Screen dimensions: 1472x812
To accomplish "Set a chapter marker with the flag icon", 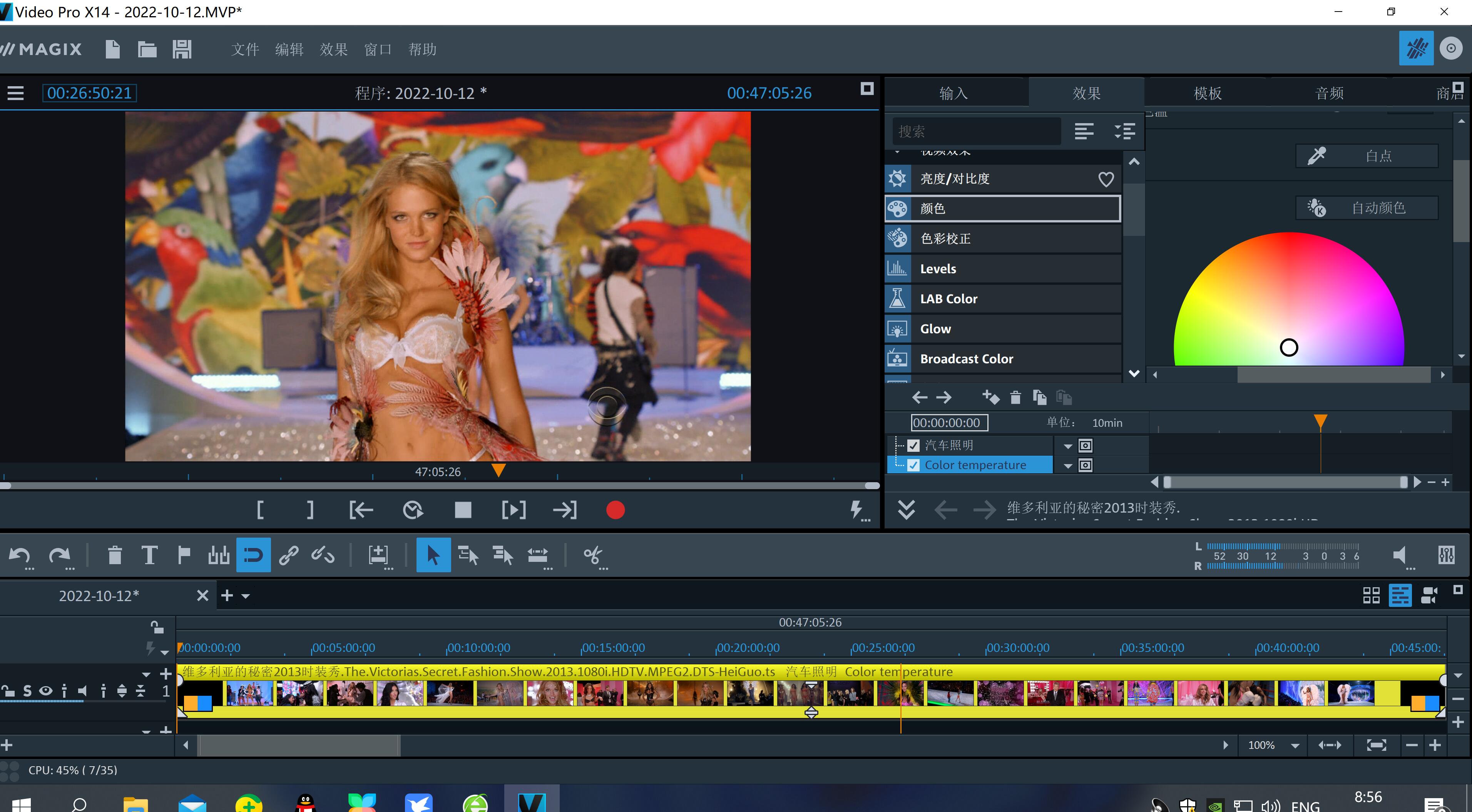I will 184,555.
